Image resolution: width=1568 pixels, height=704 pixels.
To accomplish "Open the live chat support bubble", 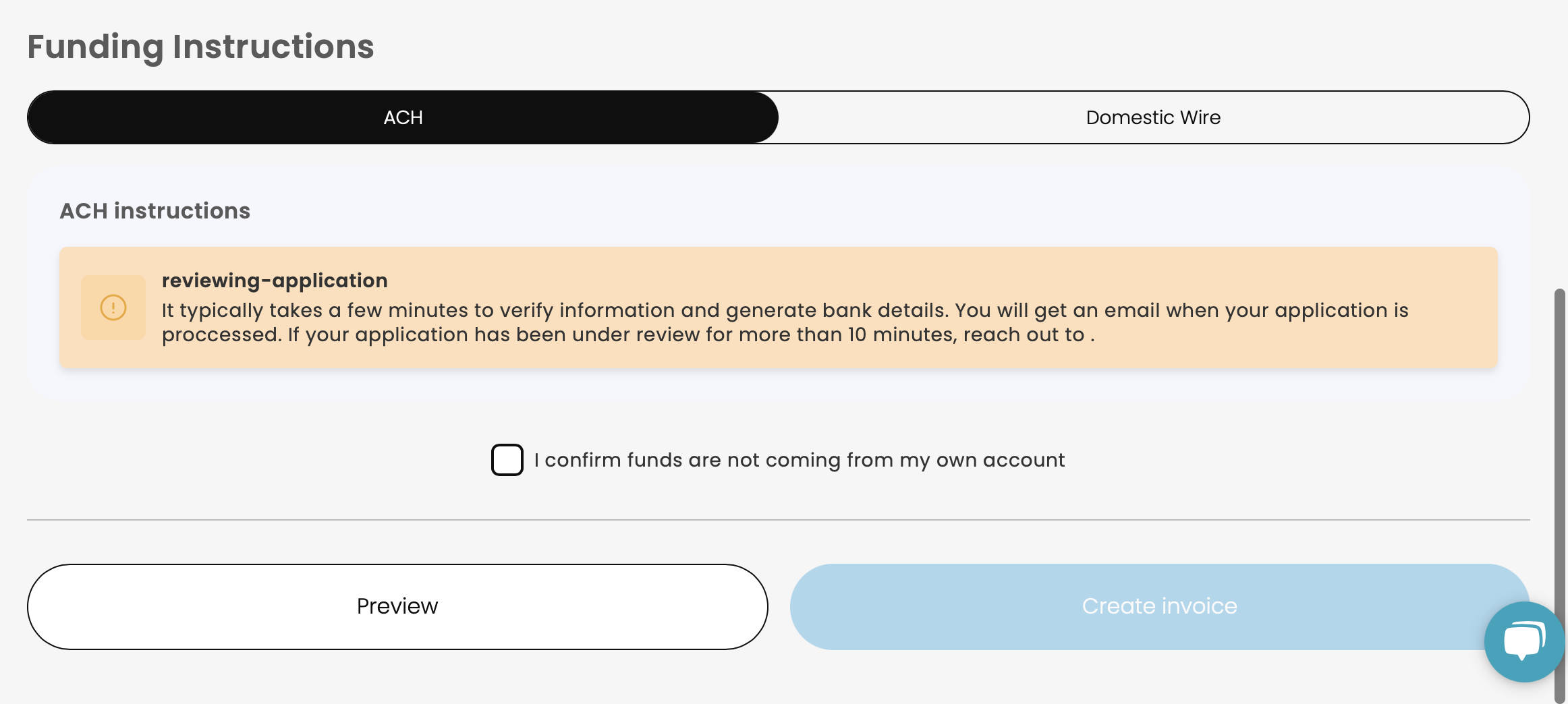I will pos(1523,641).
